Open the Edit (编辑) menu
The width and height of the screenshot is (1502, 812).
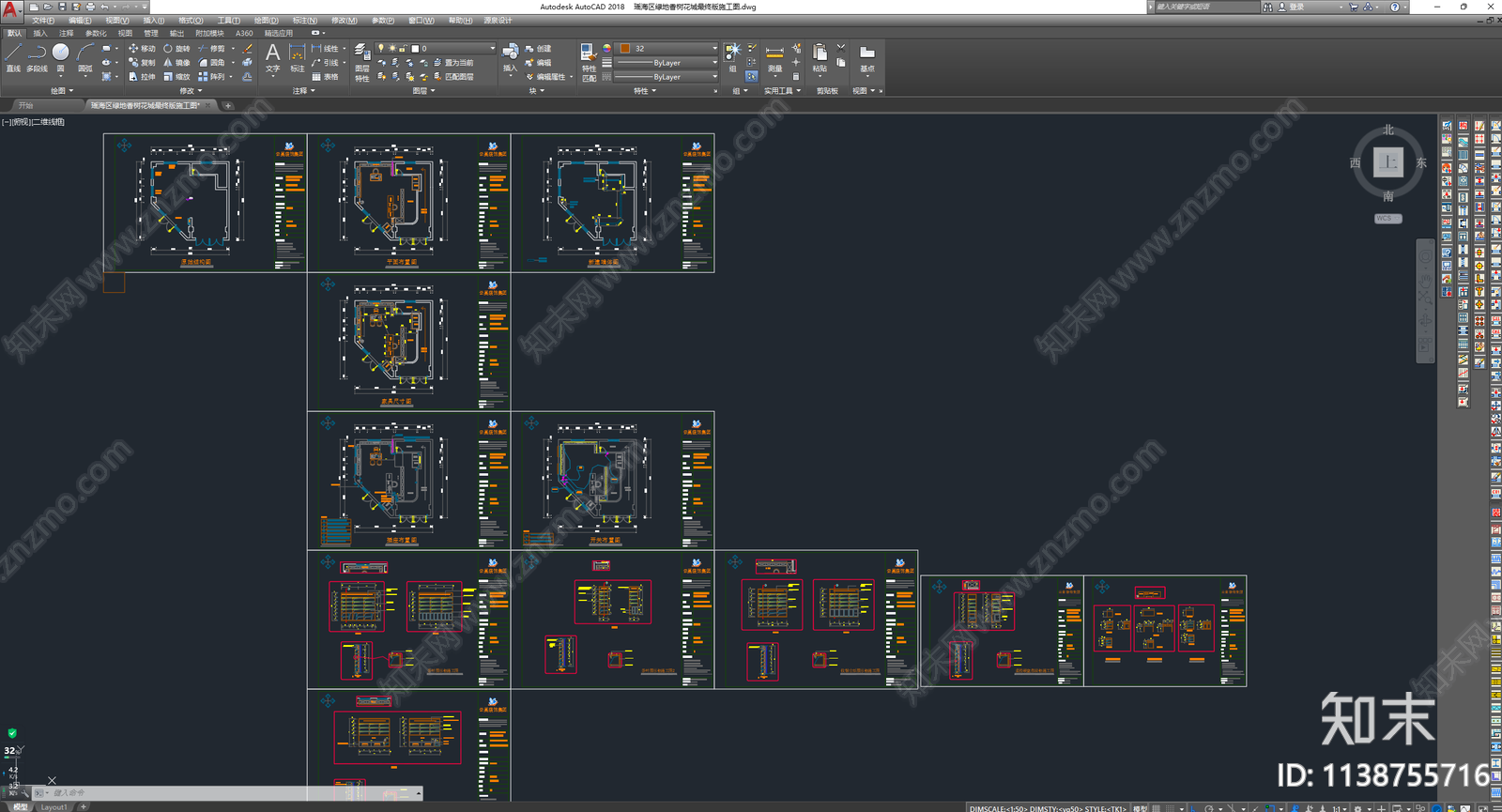pos(80,21)
